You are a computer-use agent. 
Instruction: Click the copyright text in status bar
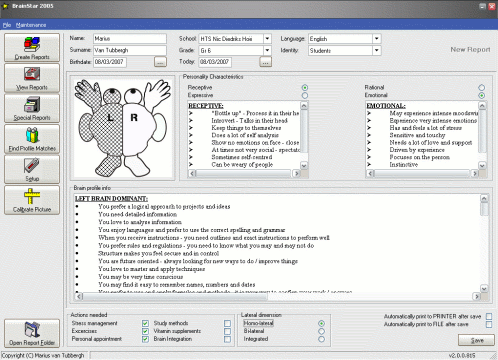pyautogui.click(x=43, y=356)
